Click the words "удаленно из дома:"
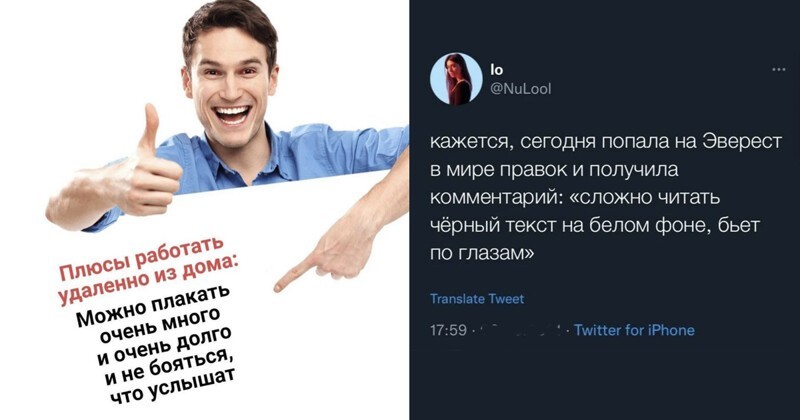Image resolution: width=800 pixels, height=420 pixels. click(148, 279)
